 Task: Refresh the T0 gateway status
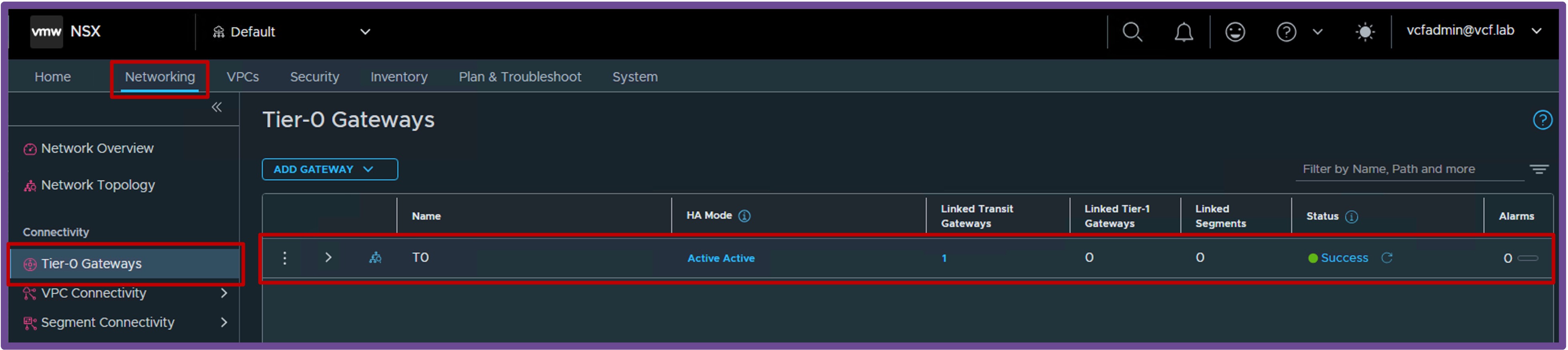pos(1387,258)
